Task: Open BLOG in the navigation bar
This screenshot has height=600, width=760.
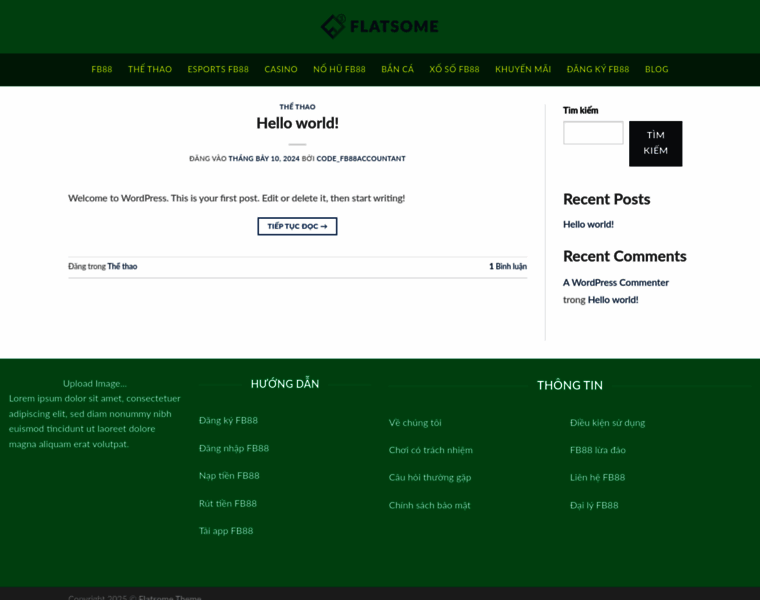Action: pos(657,69)
